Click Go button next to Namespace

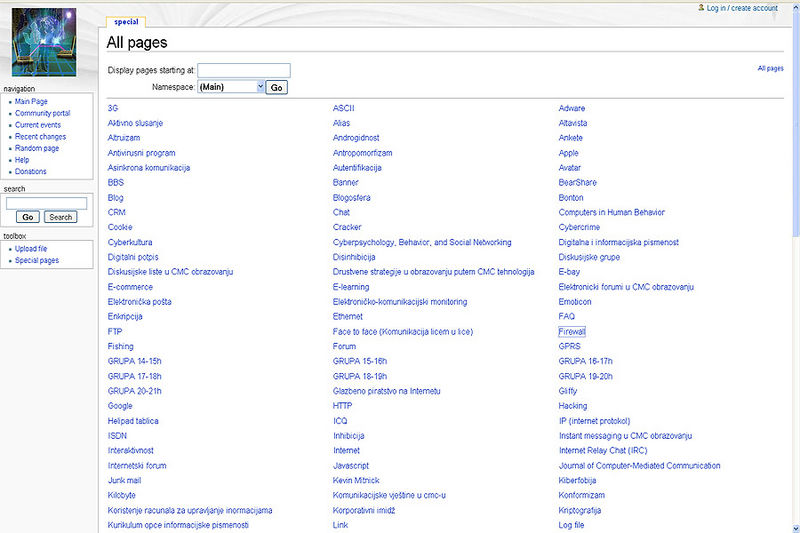tap(277, 88)
